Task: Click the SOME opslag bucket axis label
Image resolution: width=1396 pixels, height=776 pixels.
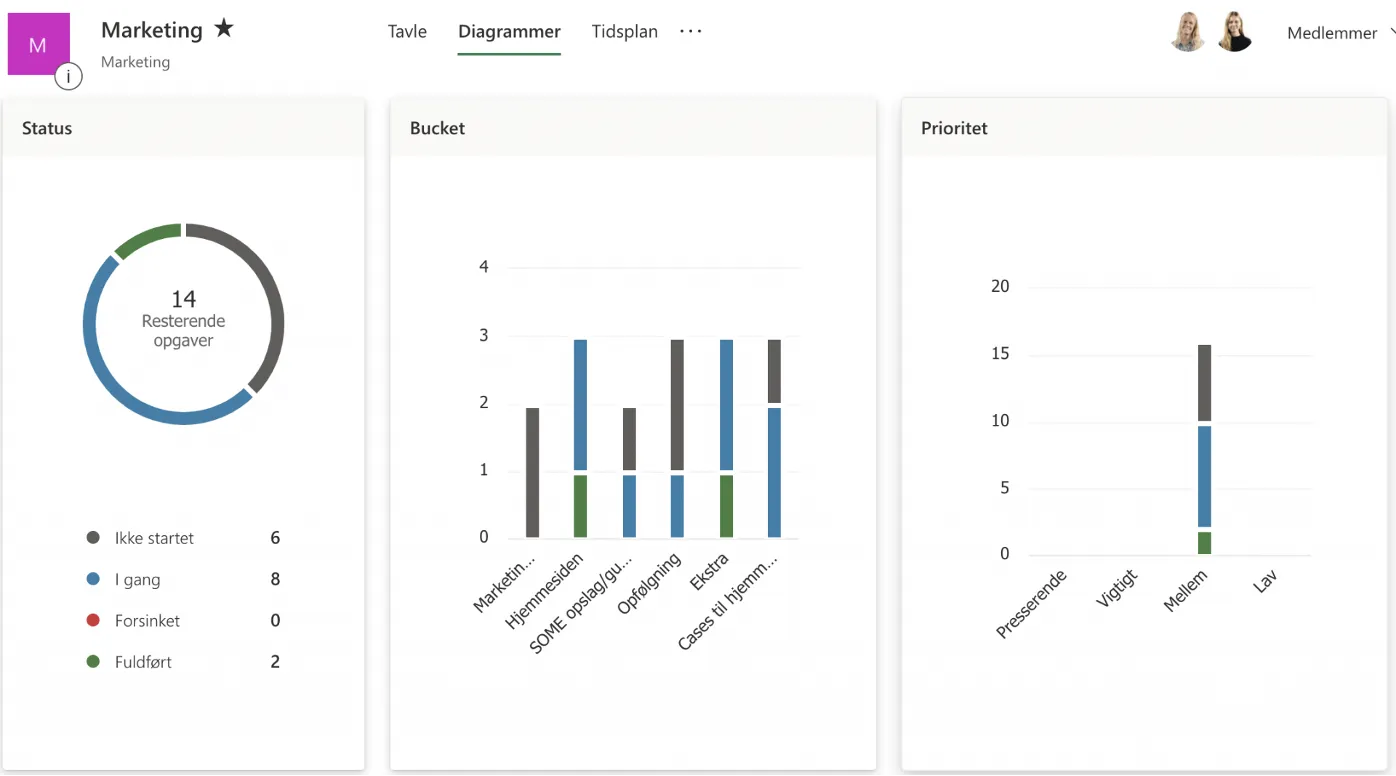Action: coord(581,603)
